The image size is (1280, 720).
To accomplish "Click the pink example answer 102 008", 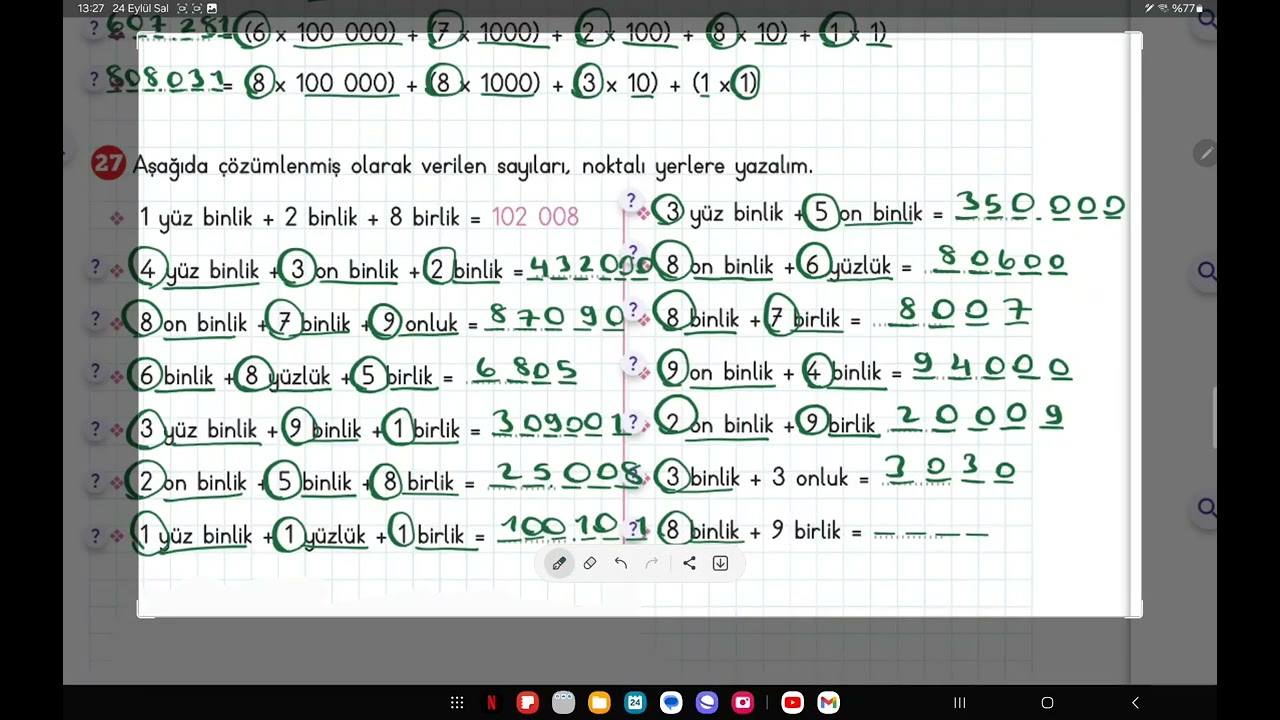I will point(535,217).
